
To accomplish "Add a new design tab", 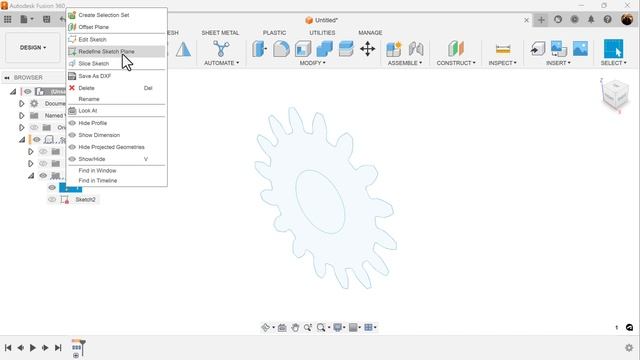I will (541, 20).
